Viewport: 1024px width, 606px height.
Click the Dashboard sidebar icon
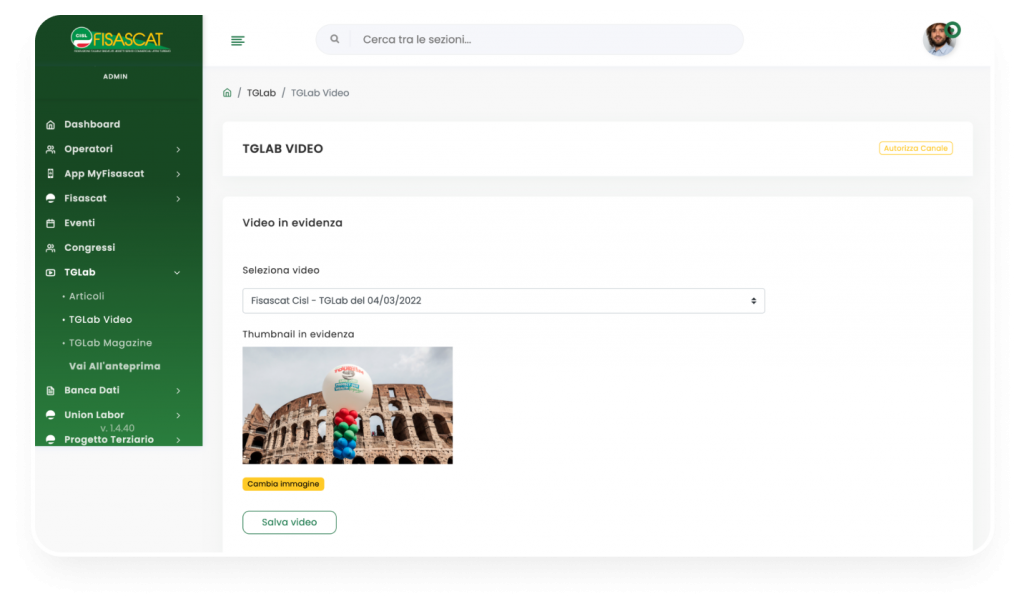51,125
